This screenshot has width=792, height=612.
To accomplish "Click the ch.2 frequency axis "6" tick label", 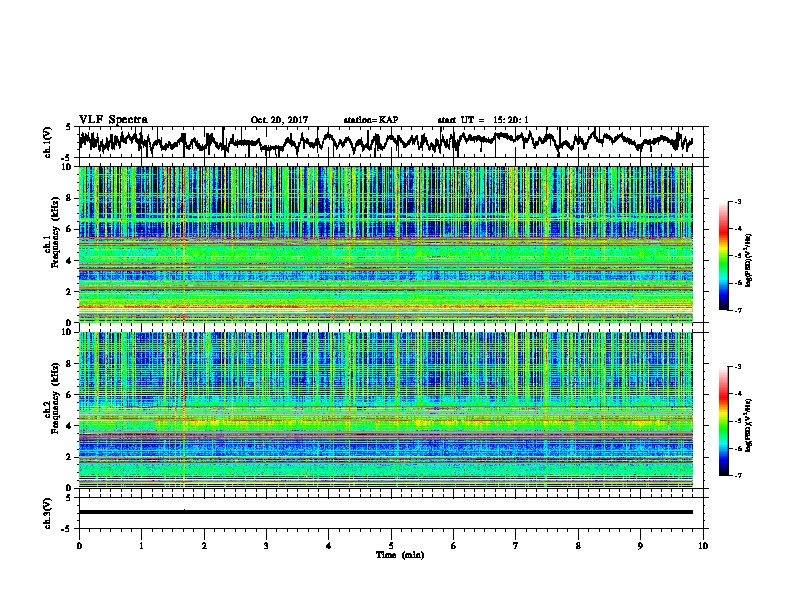I will tap(71, 395).
